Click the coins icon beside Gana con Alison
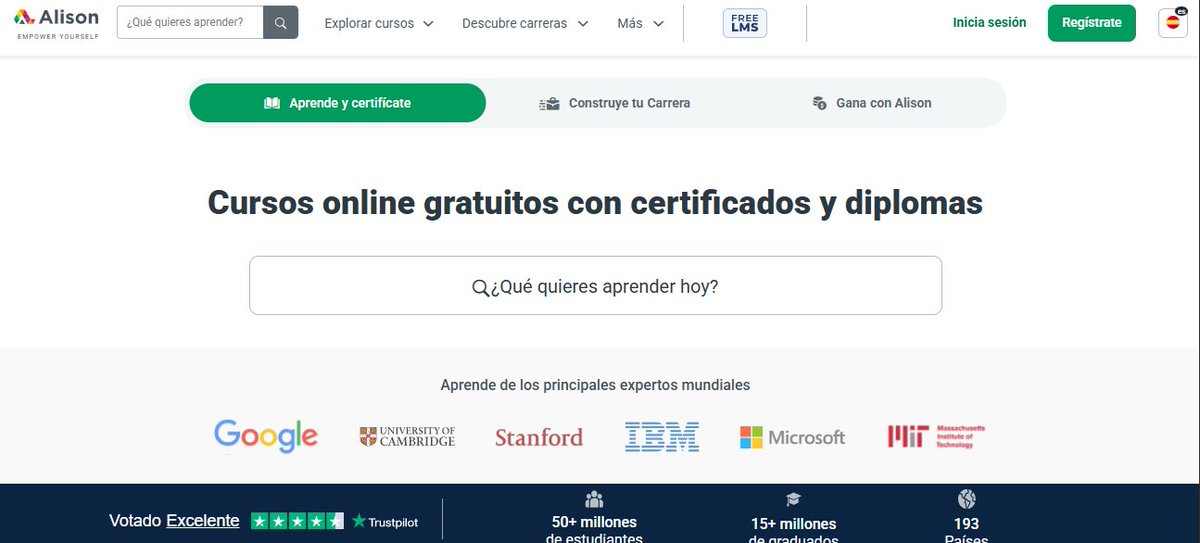 [x=820, y=103]
